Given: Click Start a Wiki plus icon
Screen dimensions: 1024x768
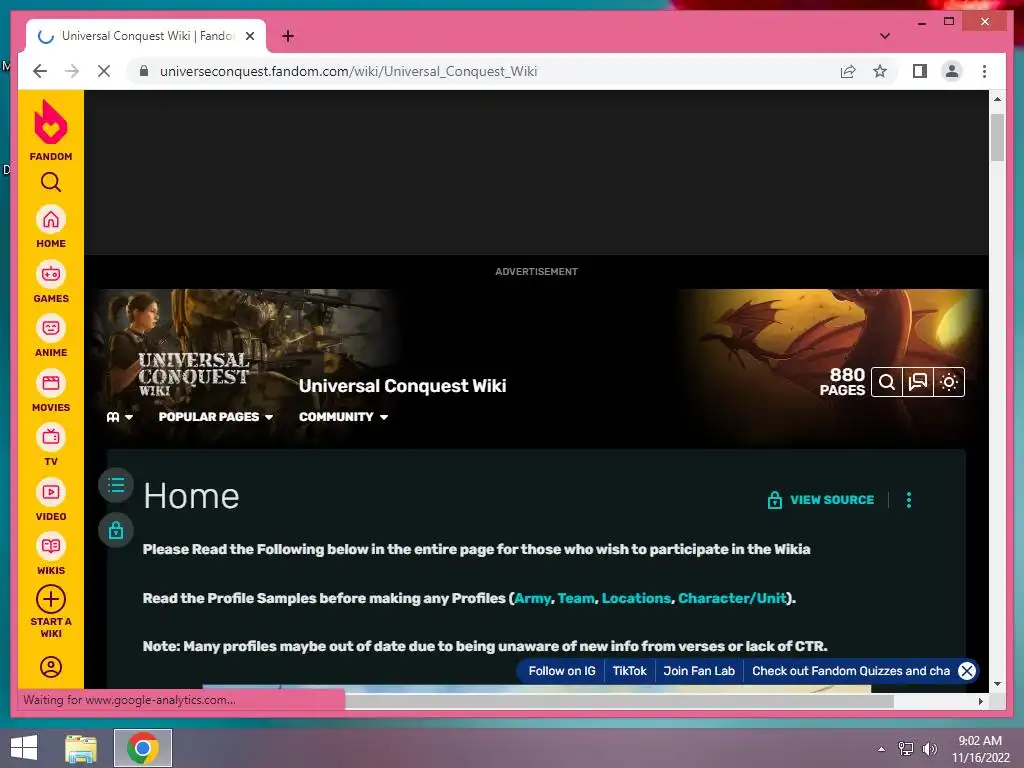Looking at the screenshot, I should (x=50, y=599).
